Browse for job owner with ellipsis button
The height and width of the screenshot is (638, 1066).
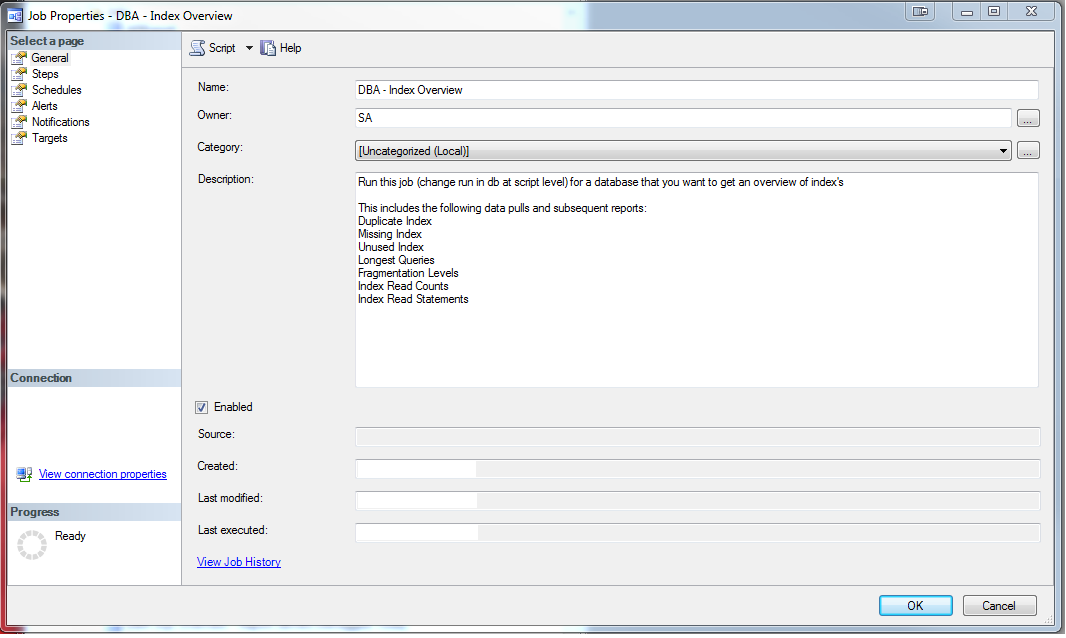(x=1028, y=119)
